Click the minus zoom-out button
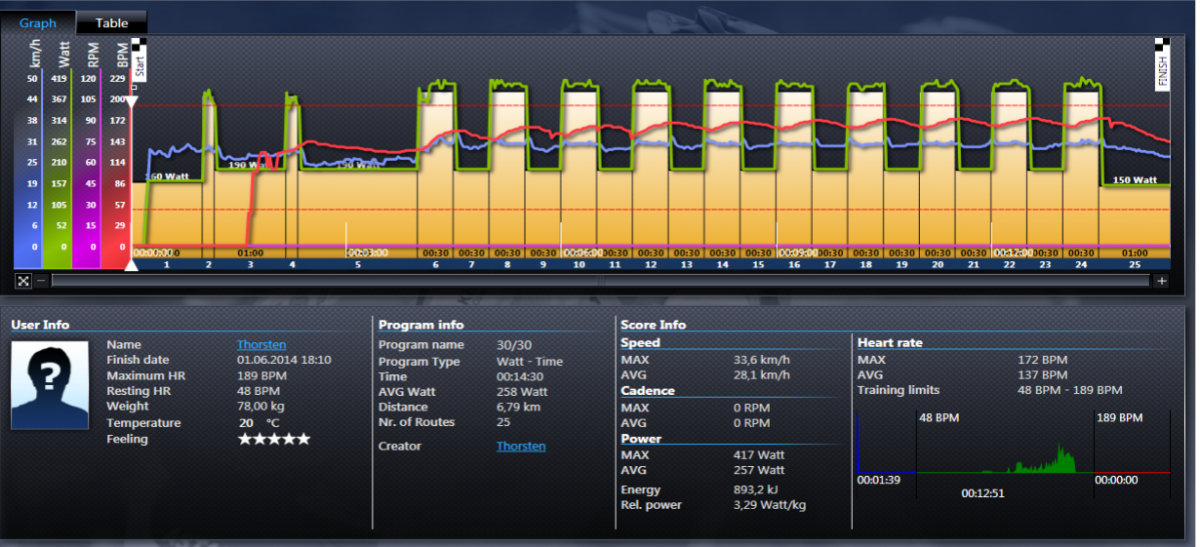The width and height of the screenshot is (1200, 547). click(x=41, y=281)
